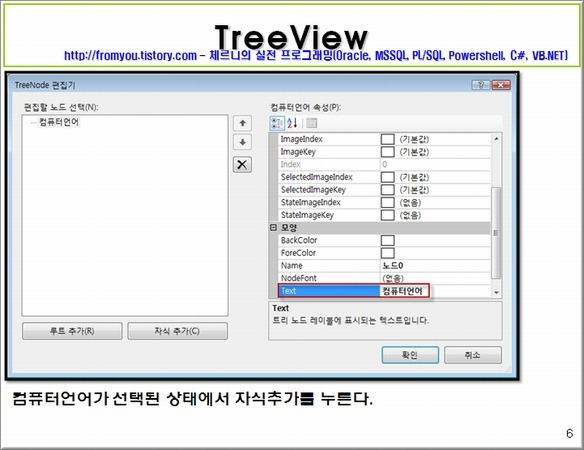Click the ImageKey image preview box

click(388, 152)
